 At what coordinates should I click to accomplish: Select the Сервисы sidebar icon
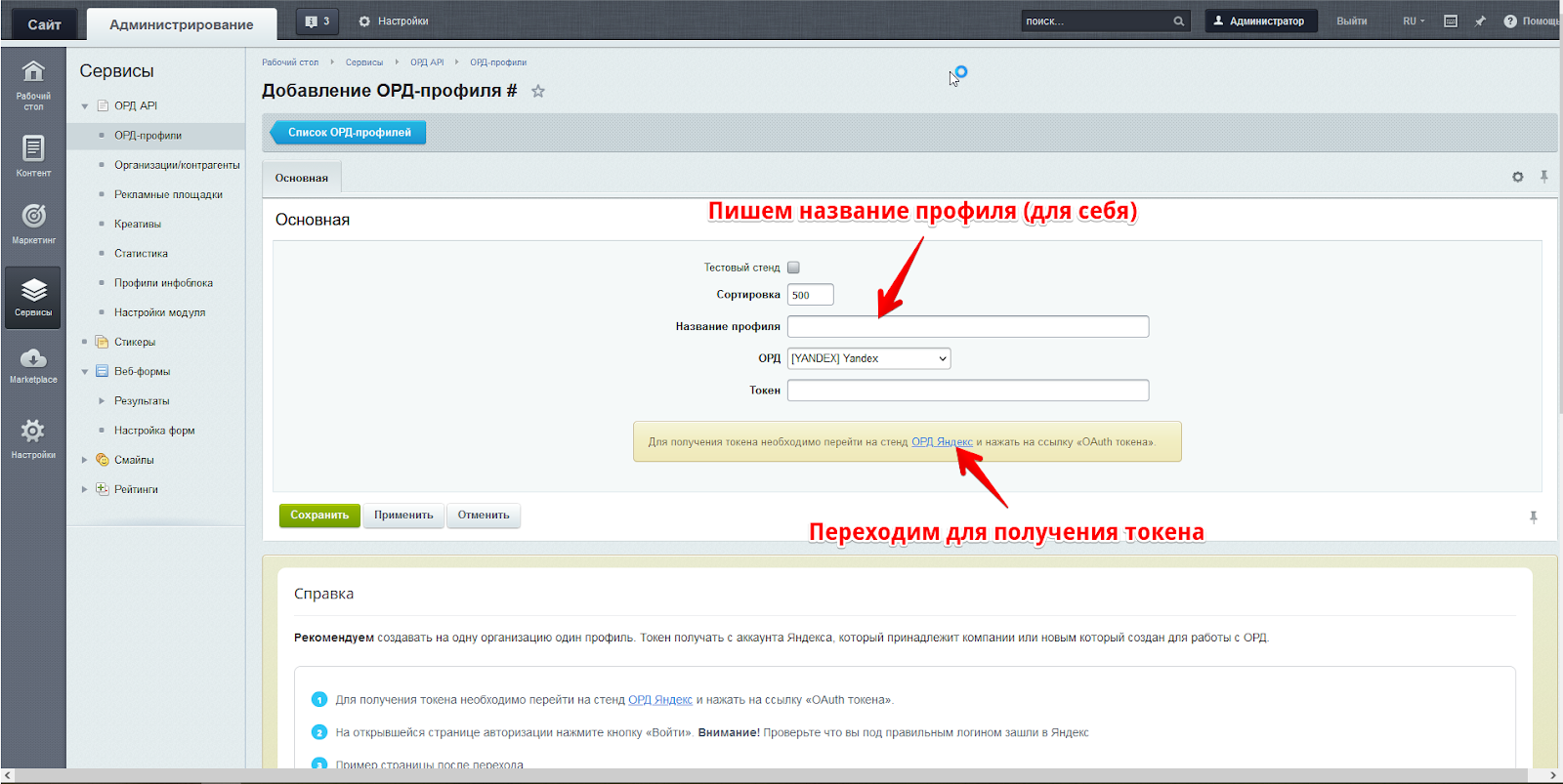click(x=33, y=297)
